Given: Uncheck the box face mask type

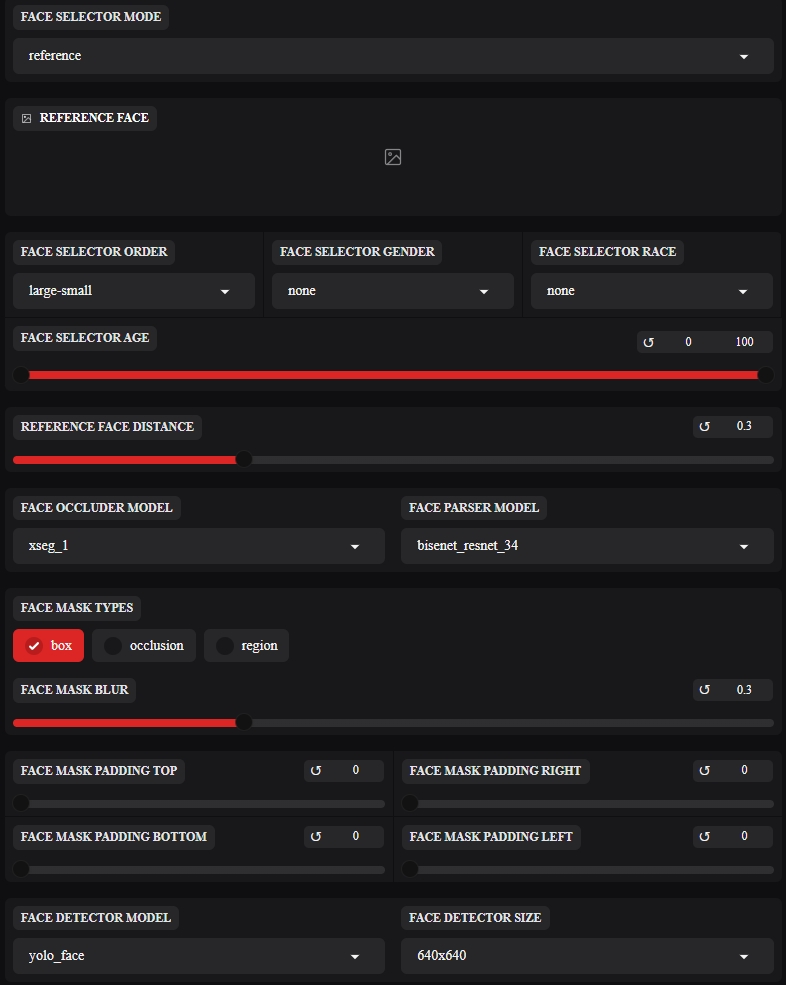Looking at the screenshot, I should coord(48,645).
